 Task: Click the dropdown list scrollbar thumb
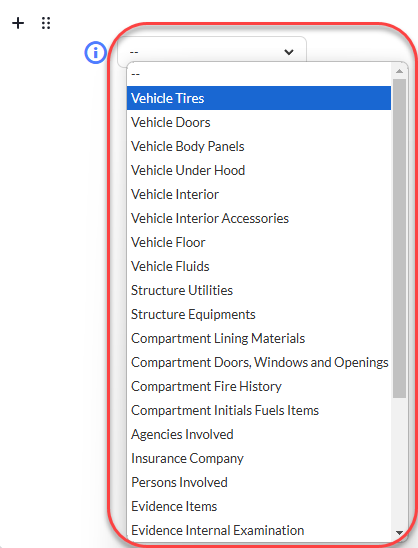[399, 238]
